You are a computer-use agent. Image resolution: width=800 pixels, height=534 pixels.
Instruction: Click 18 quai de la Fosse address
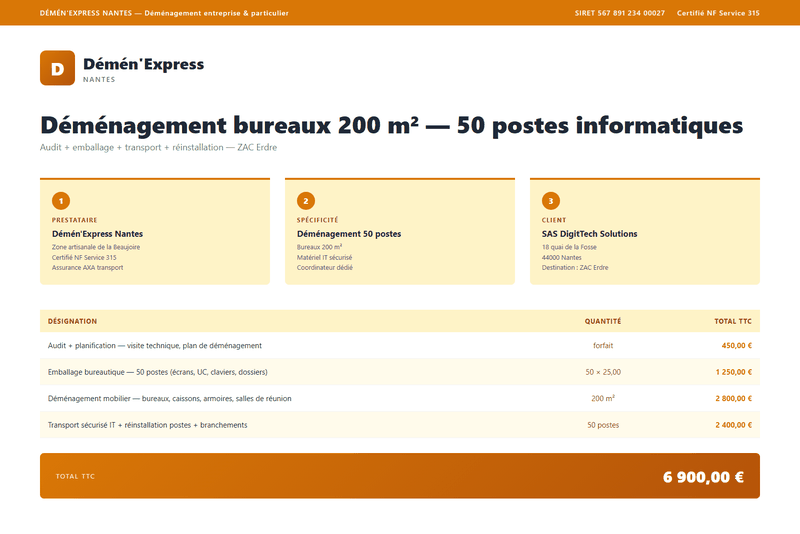click(569, 247)
